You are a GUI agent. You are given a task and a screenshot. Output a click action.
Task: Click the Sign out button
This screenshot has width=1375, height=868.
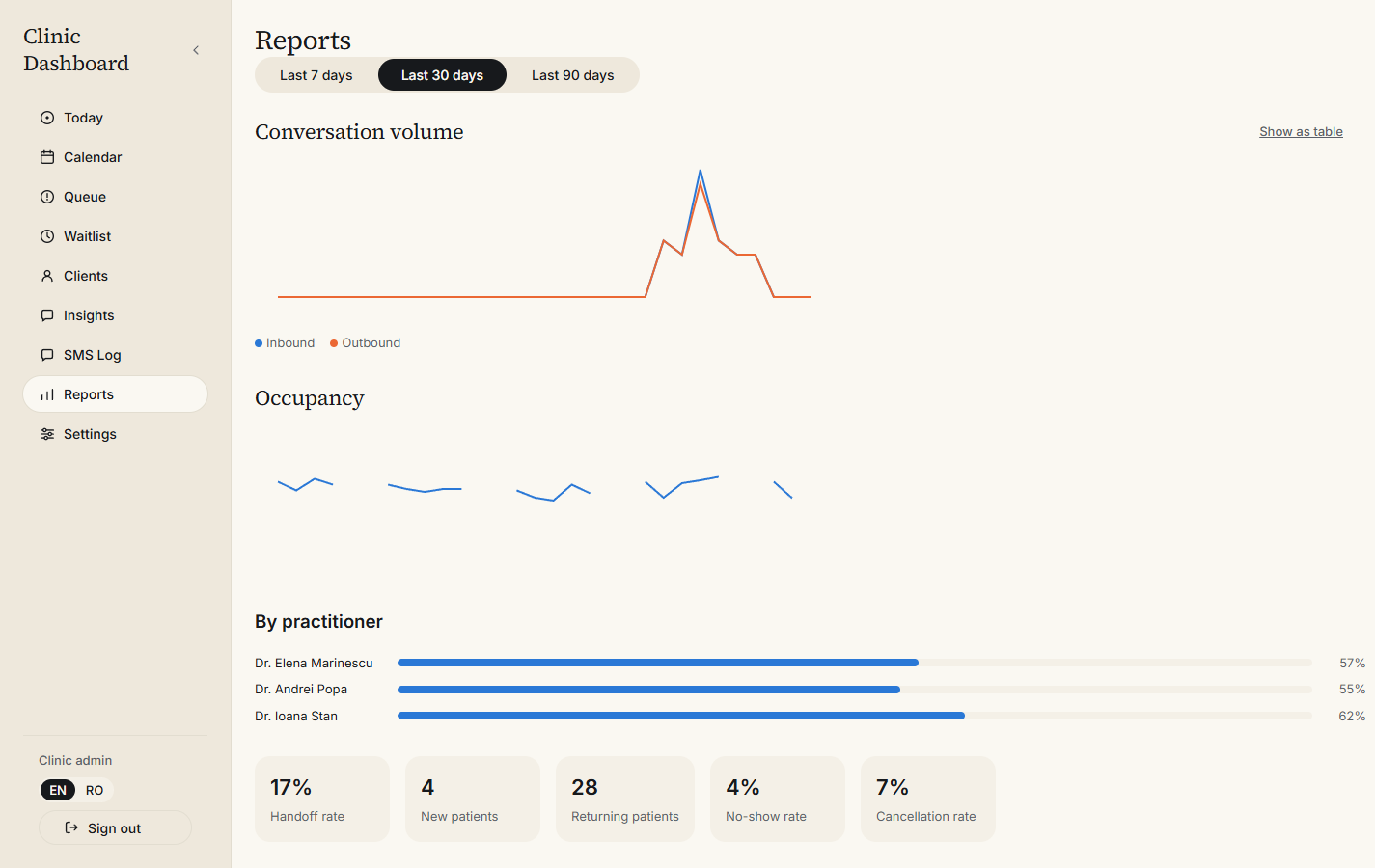(x=115, y=827)
